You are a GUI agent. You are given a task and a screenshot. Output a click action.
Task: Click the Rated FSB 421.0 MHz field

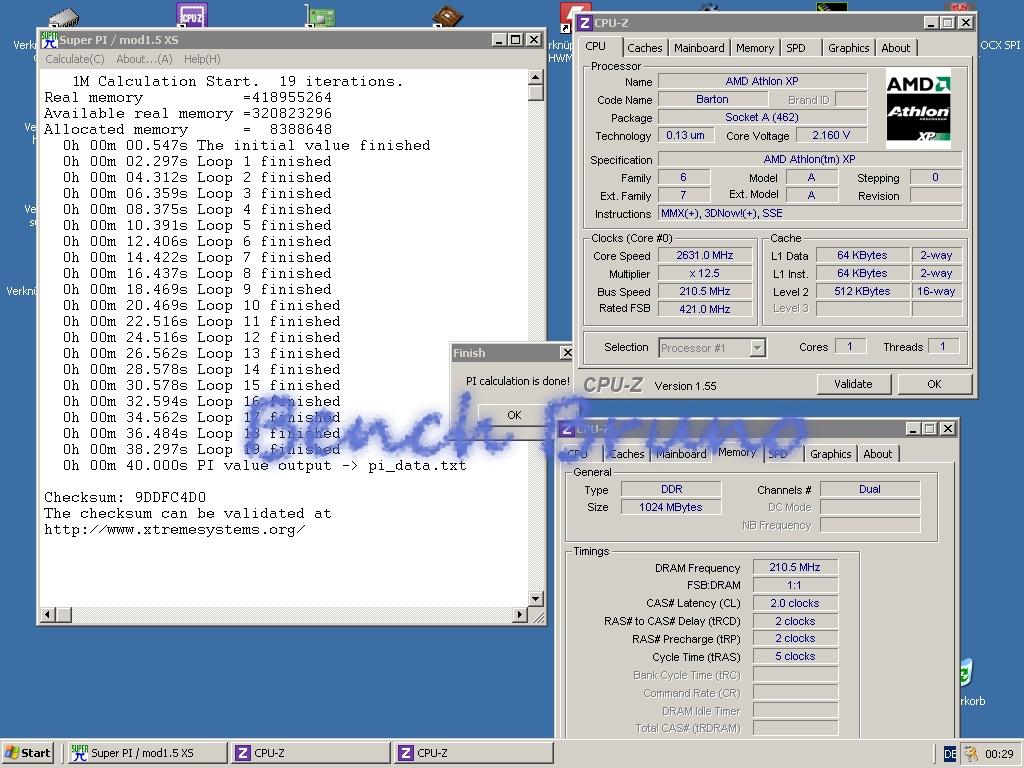tap(705, 309)
